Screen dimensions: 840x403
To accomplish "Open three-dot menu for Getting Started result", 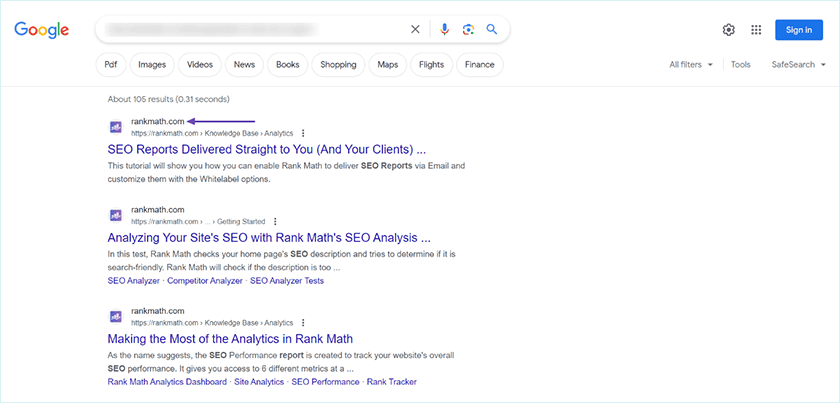I will click(275, 221).
